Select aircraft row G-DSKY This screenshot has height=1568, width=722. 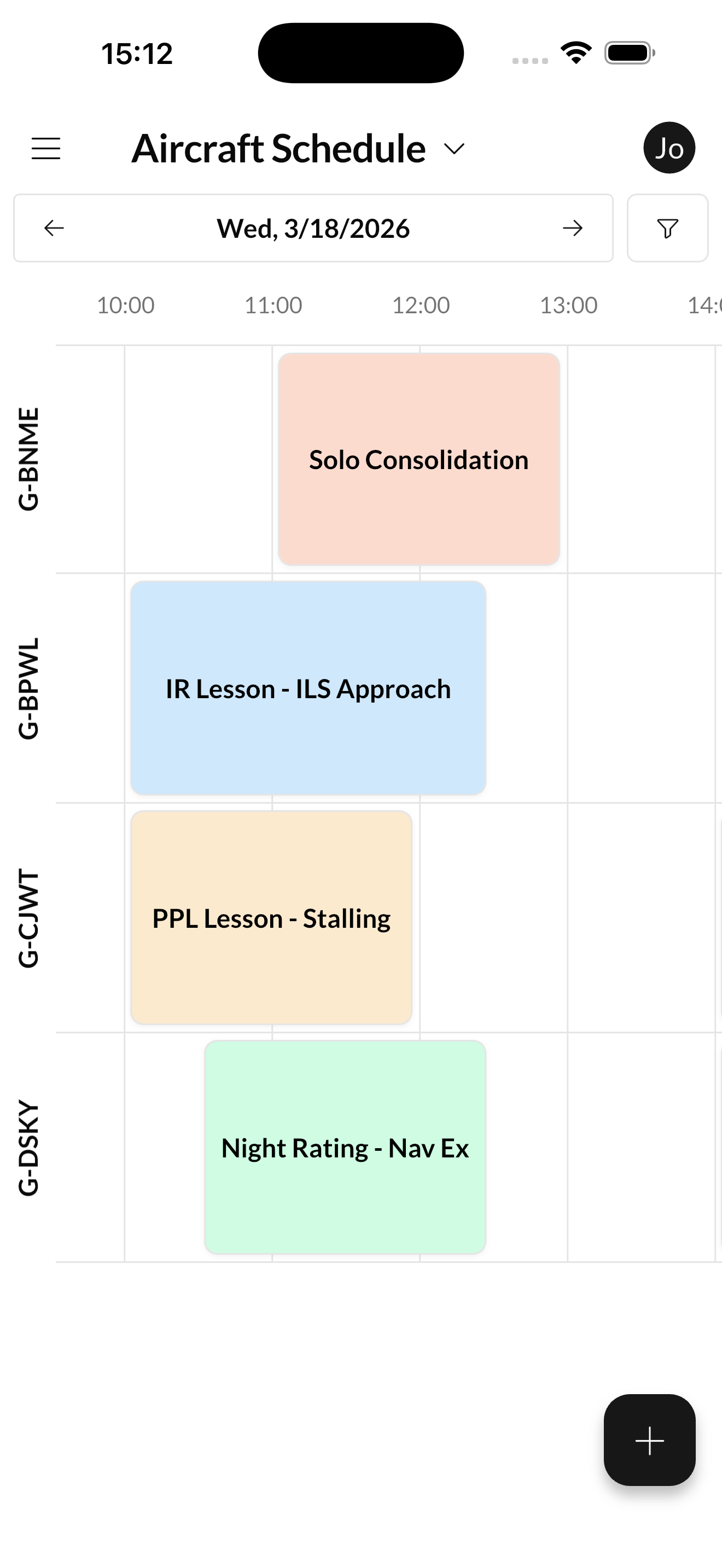pos(28,1148)
